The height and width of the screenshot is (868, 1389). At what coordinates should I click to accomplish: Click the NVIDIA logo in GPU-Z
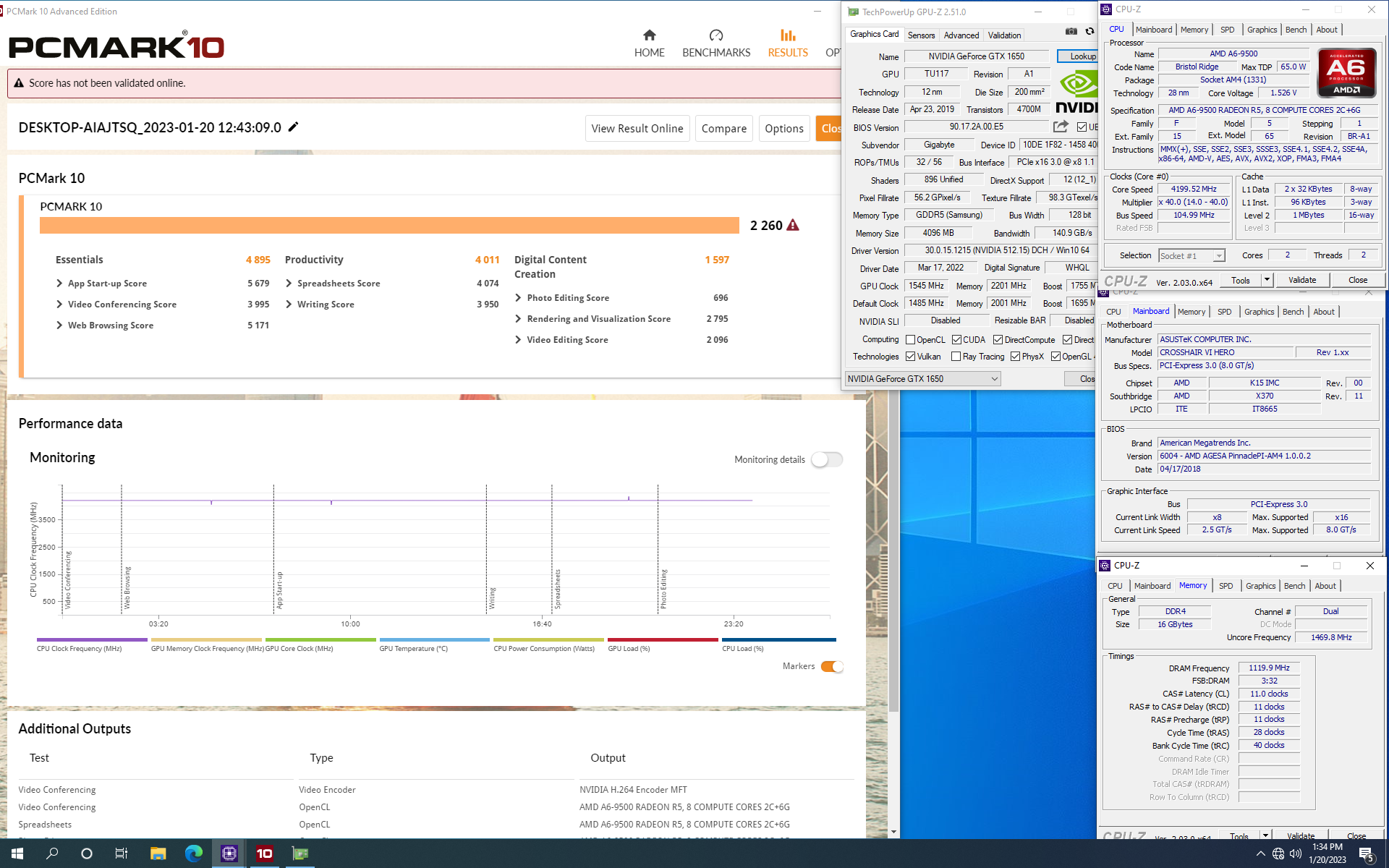pyautogui.click(x=1078, y=93)
